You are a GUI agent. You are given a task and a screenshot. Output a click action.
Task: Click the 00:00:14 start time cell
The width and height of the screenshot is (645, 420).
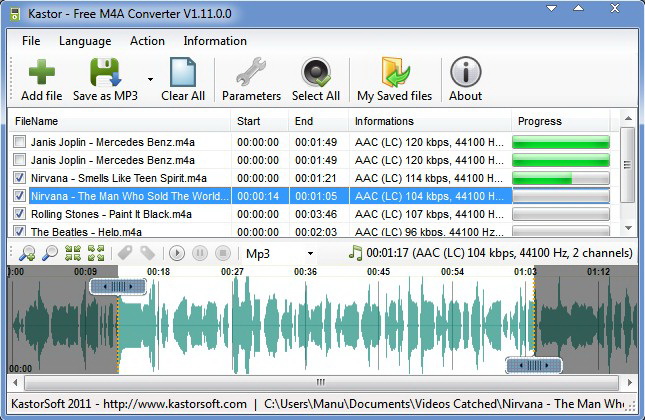pos(258,196)
